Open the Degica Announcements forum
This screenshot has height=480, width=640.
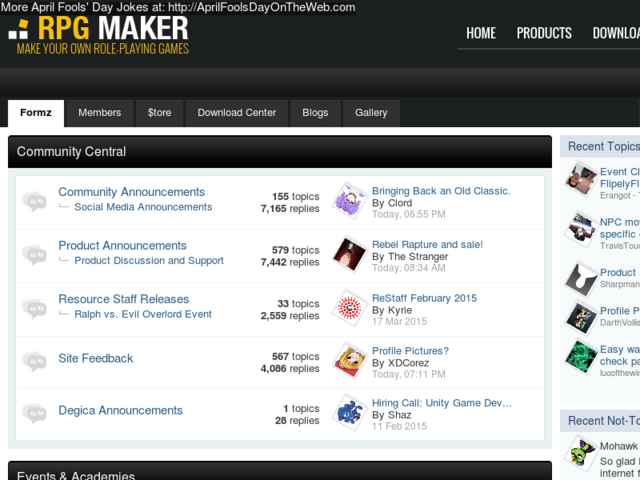[x=120, y=410]
